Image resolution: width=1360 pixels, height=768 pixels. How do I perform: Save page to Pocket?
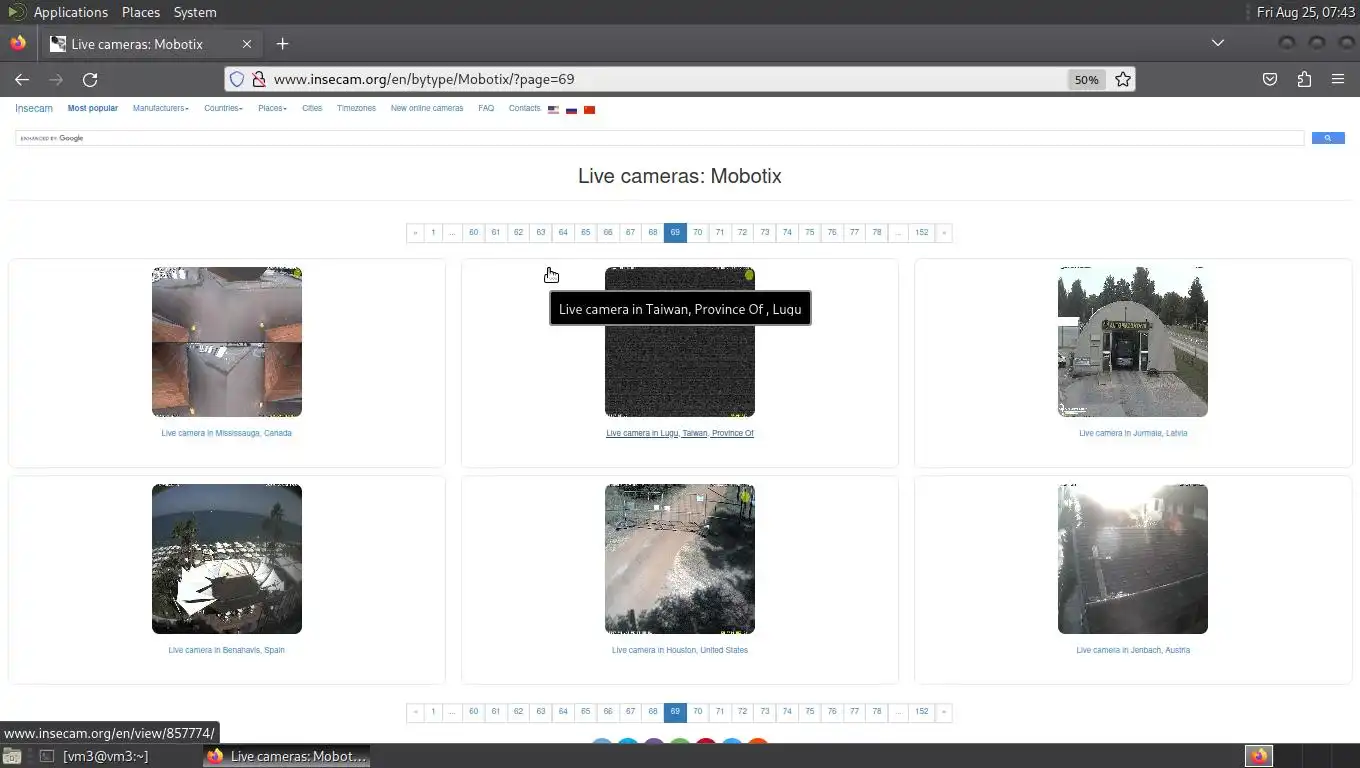click(x=1270, y=79)
